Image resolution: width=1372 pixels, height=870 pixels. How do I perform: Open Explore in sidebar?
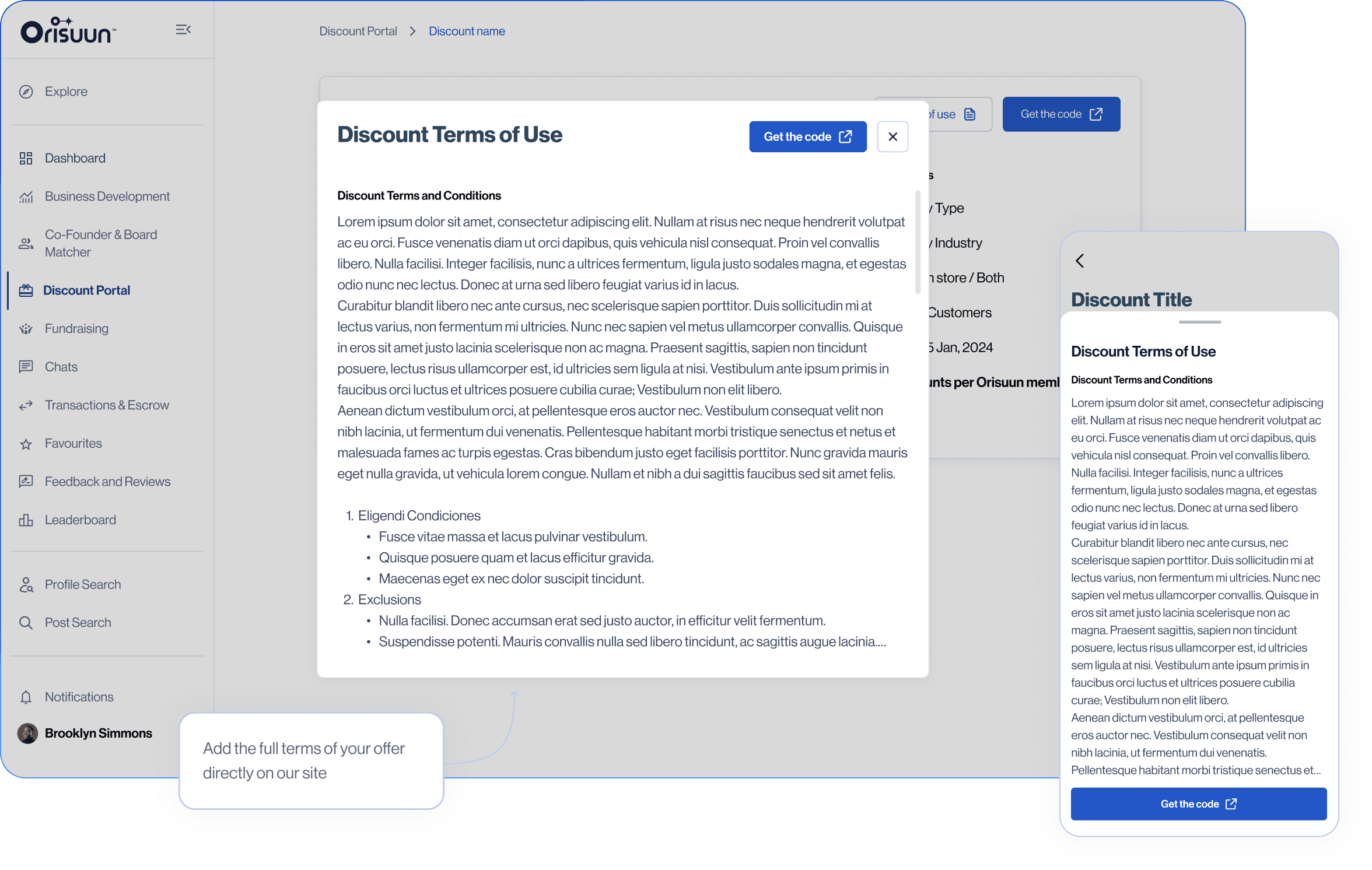point(66,92)
